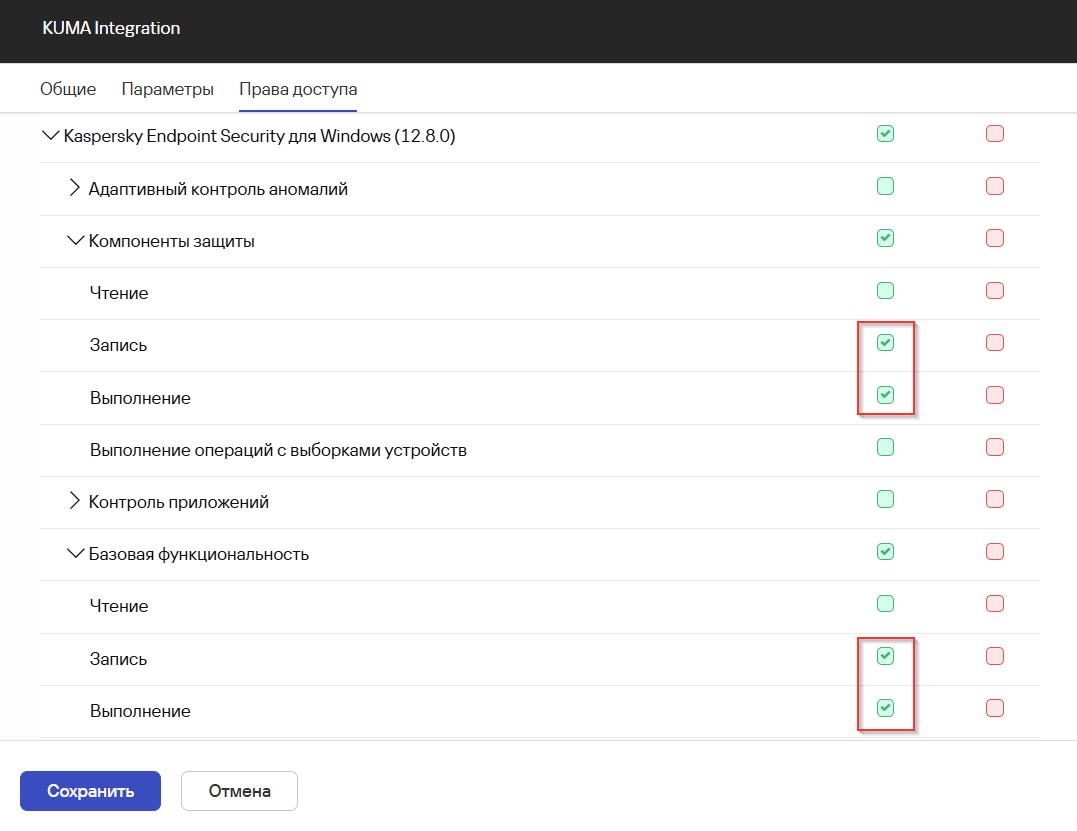Check red Запись checkbox under Базовая функциональность

click(995, 656)
